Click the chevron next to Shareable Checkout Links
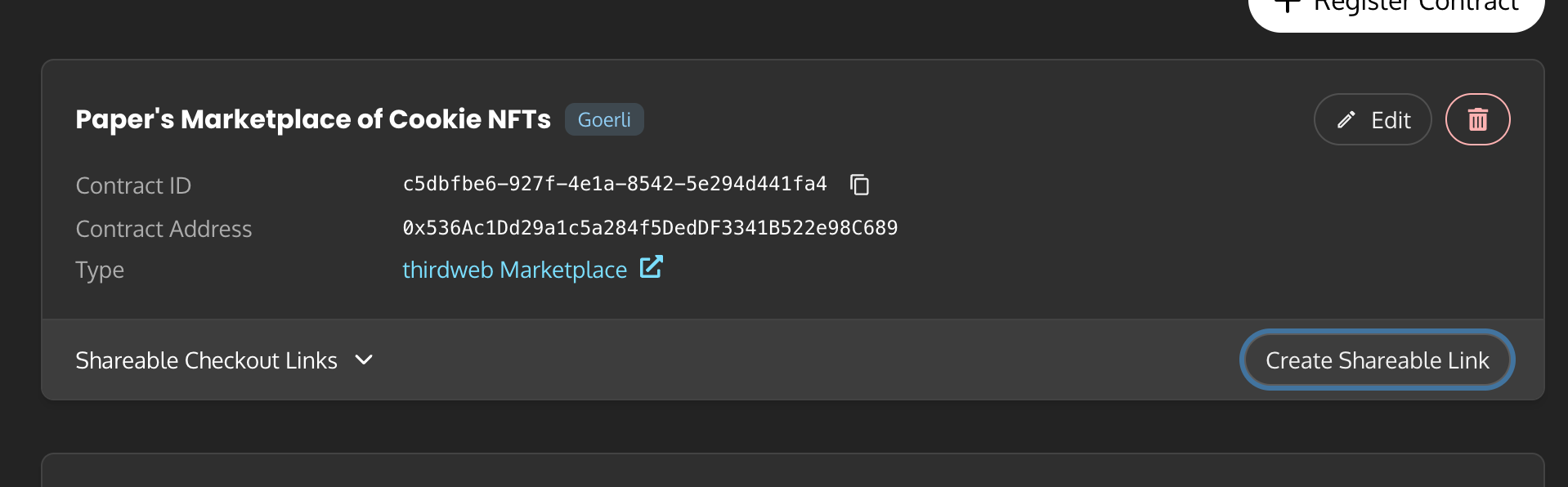The image size is (1568, 487). pyautogui.click(x=364, y=360)
